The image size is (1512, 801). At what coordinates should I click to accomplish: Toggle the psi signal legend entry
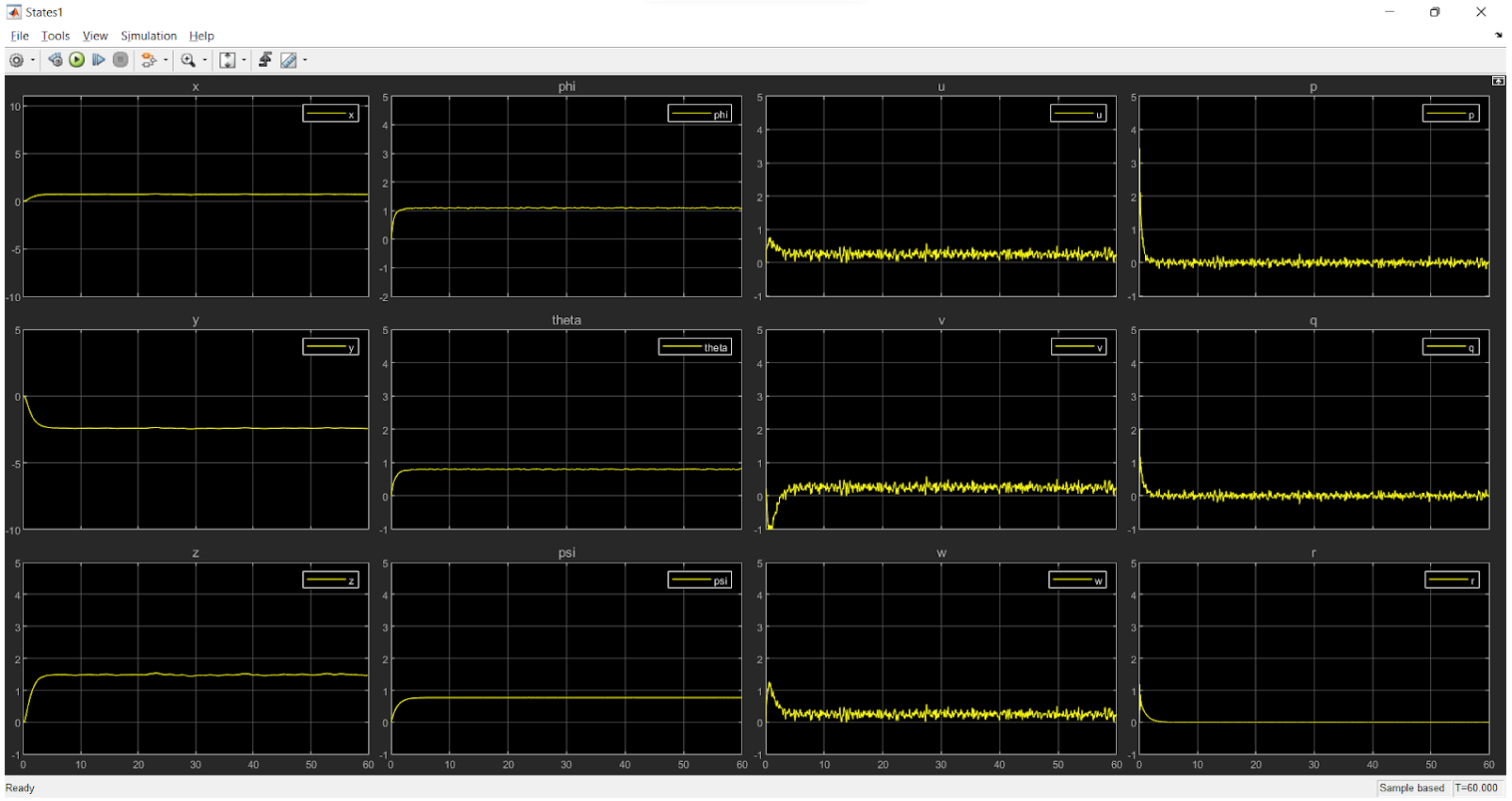coord(700,580)
